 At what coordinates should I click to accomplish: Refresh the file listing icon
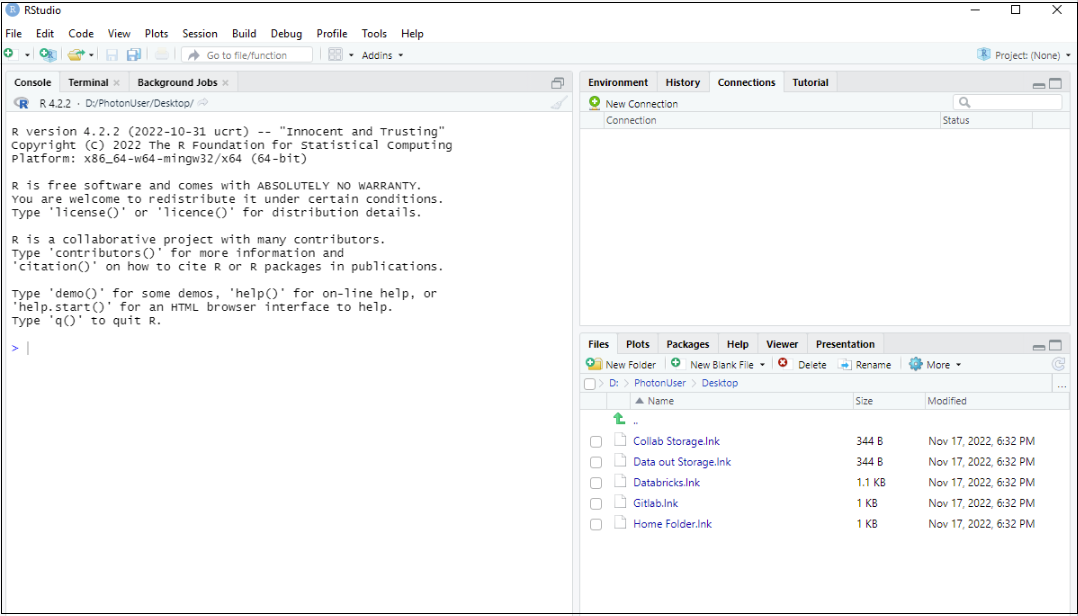pyautogui.click(x=1058, y=364)
